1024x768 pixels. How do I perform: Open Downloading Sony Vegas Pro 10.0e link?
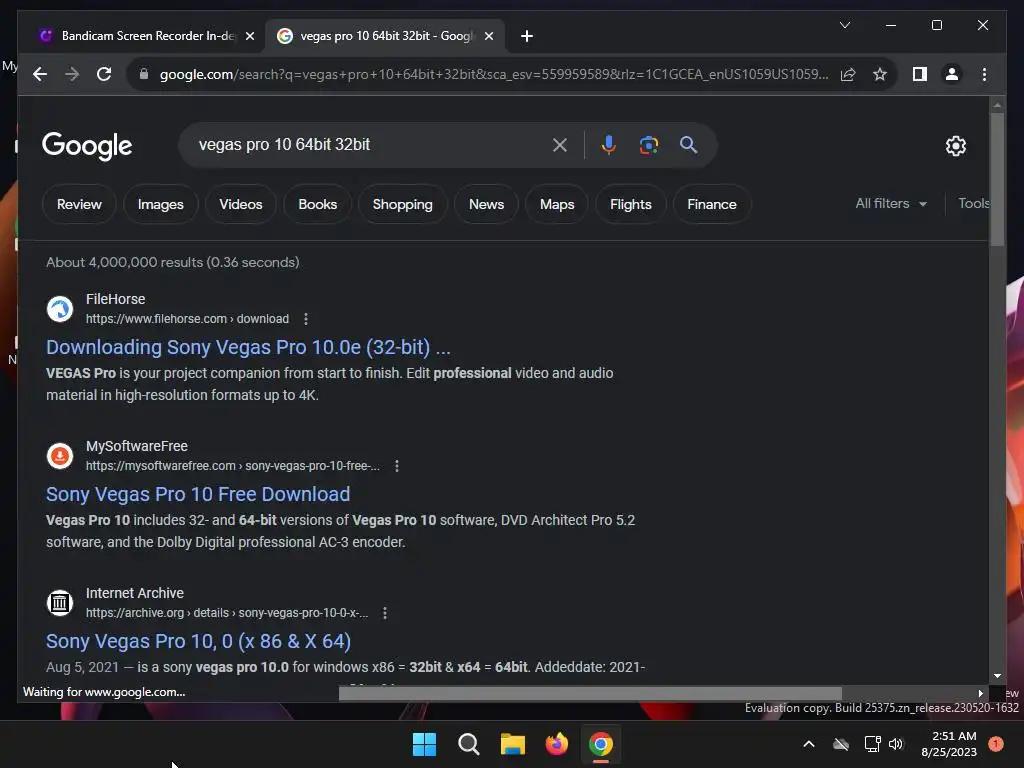248,347
